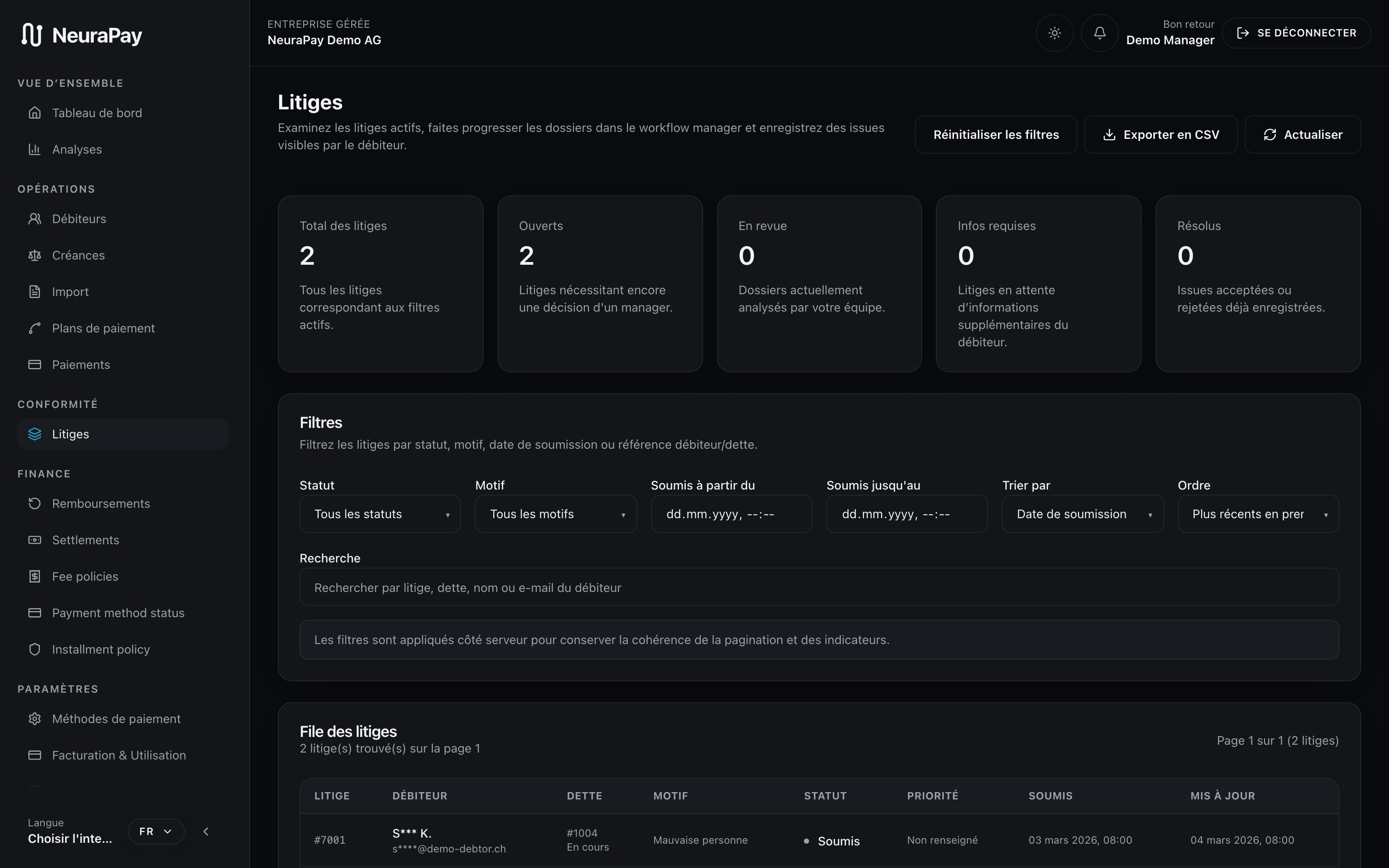Click the refresh icon in Actualiser

[1270, 135]
